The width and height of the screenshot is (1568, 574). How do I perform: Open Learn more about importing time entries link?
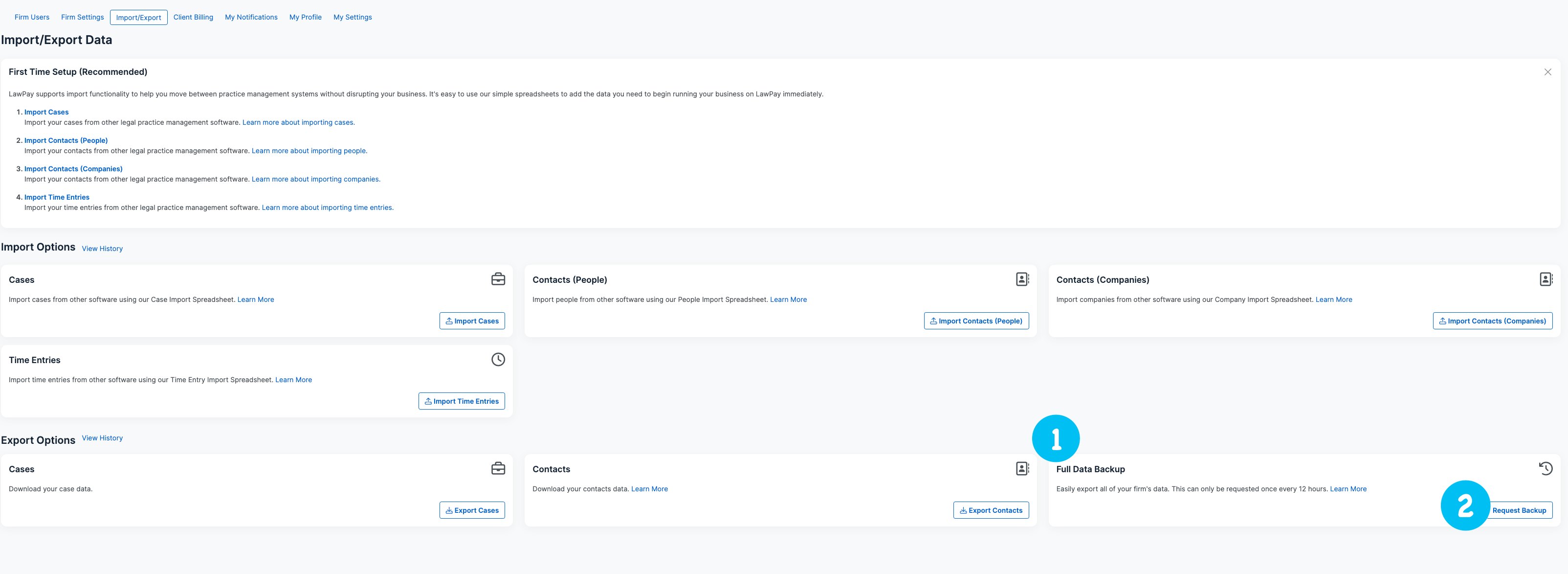click(328, 208)
